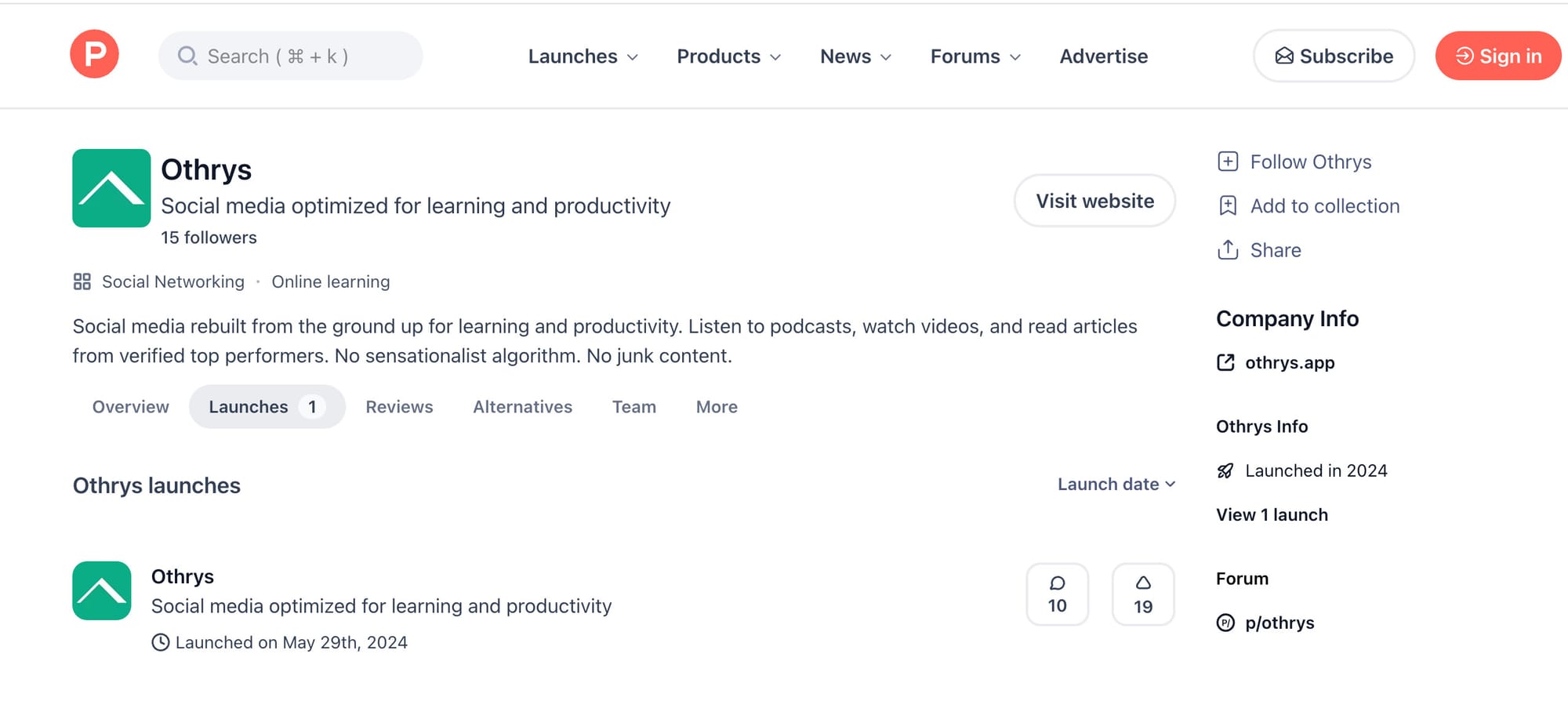
Task: Click the Product Hunt logo
Action: pos(94,54)
